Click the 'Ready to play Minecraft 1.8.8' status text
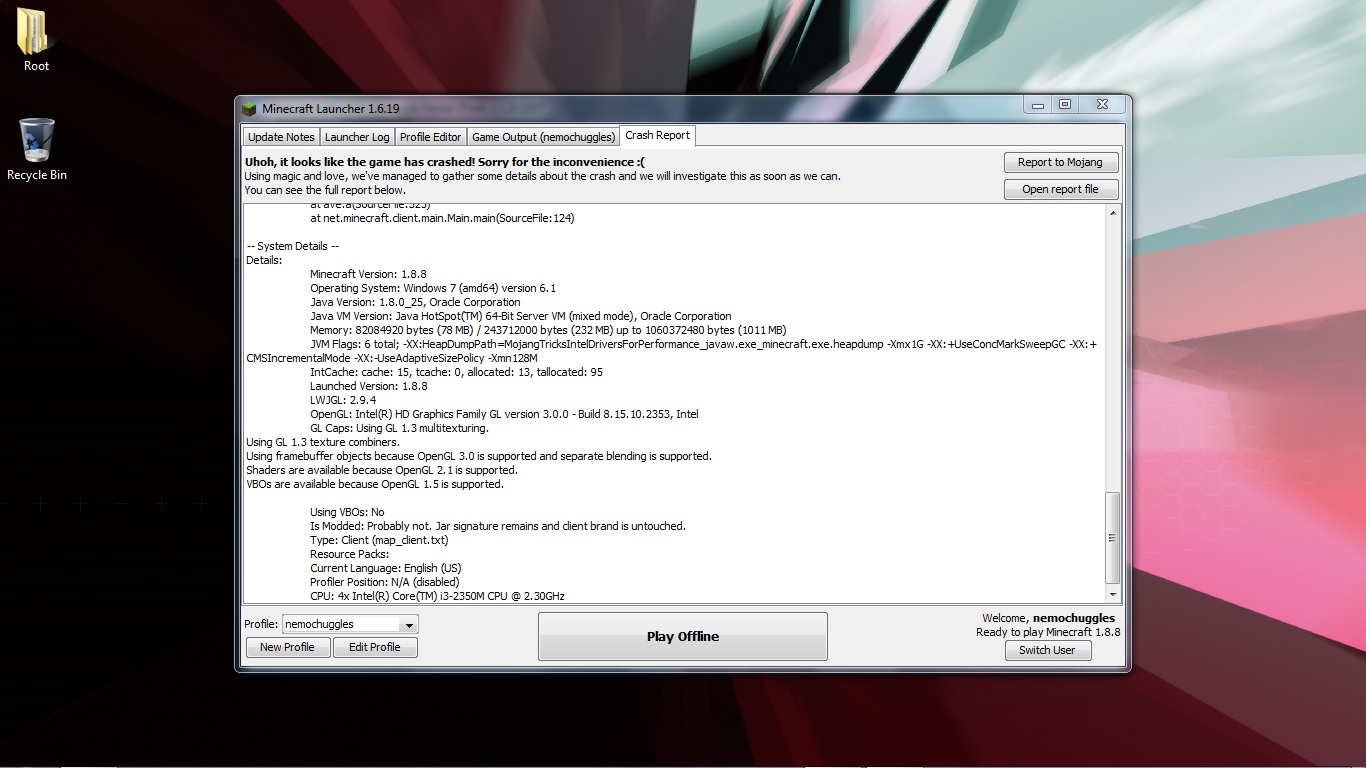The height and width of the screenshot is (768, 1366). click(x=1048, y=632)
